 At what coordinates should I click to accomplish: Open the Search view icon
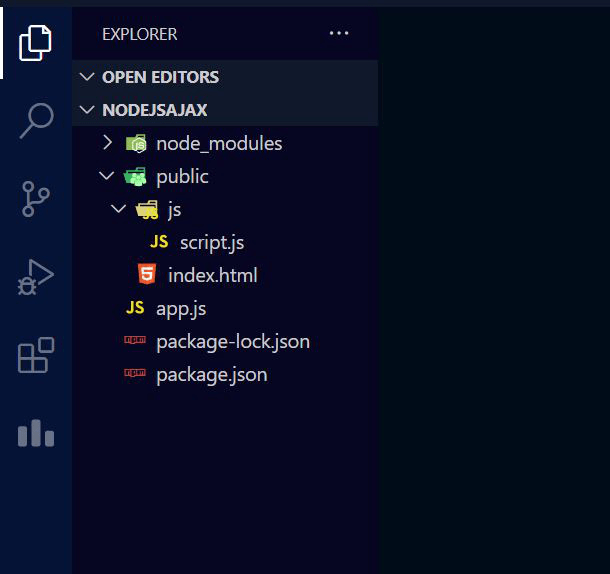coord(37,121)
